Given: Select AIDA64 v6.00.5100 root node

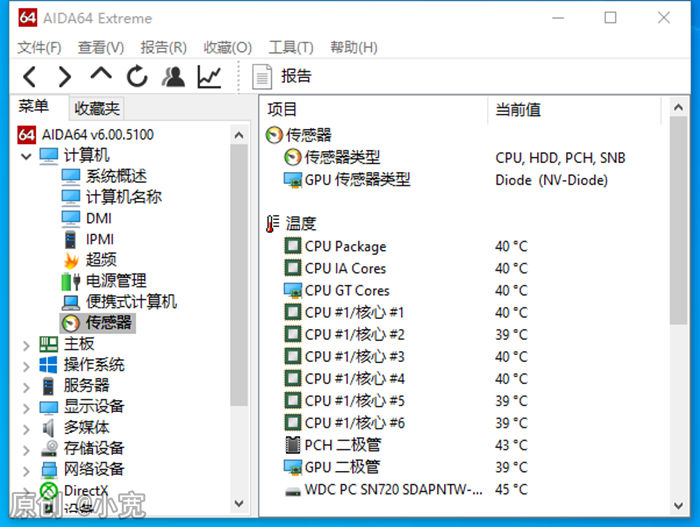Looking at the screenshot, I should 86,134.
